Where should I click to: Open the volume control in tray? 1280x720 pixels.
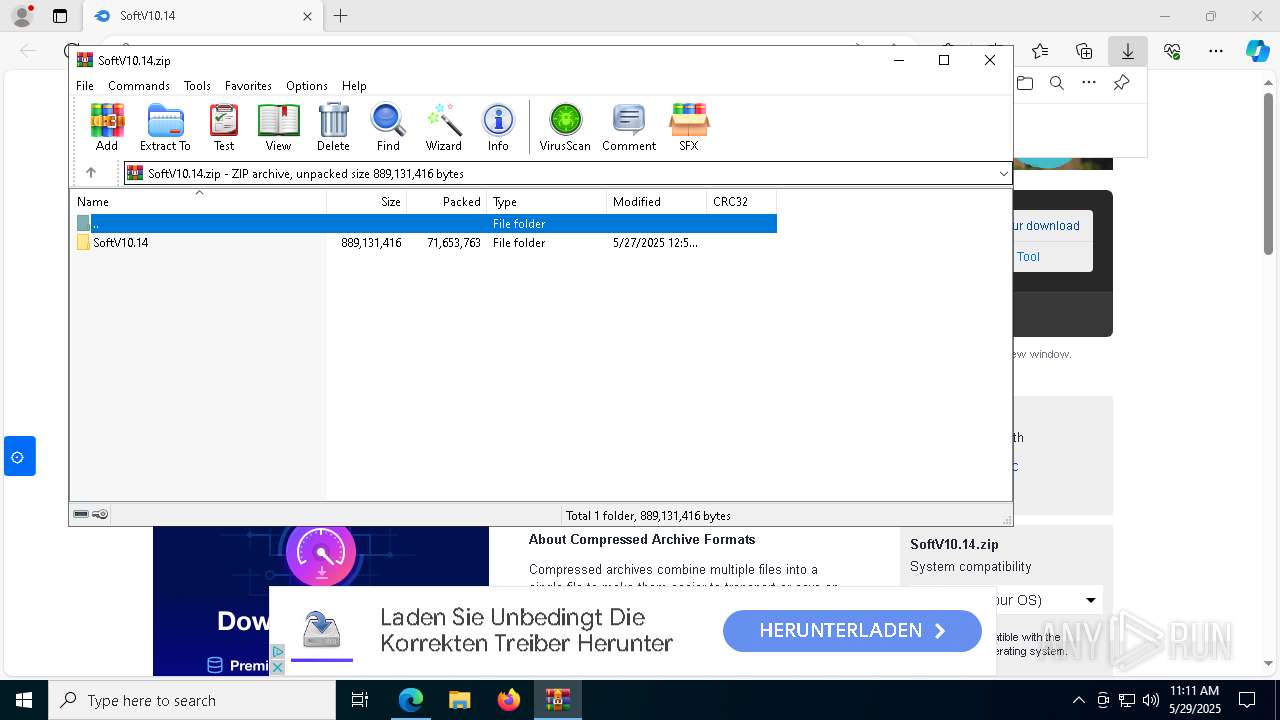(1150, 700)
